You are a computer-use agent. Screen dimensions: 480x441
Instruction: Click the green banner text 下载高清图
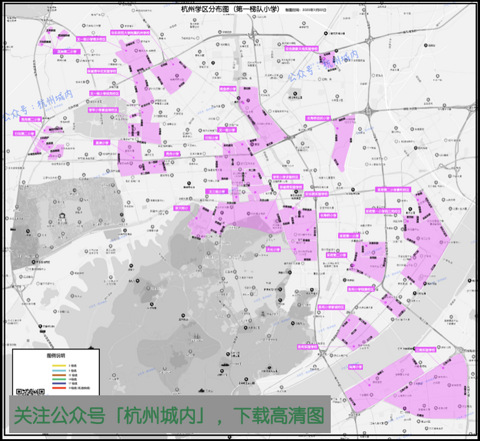click(x=279, y=415)
